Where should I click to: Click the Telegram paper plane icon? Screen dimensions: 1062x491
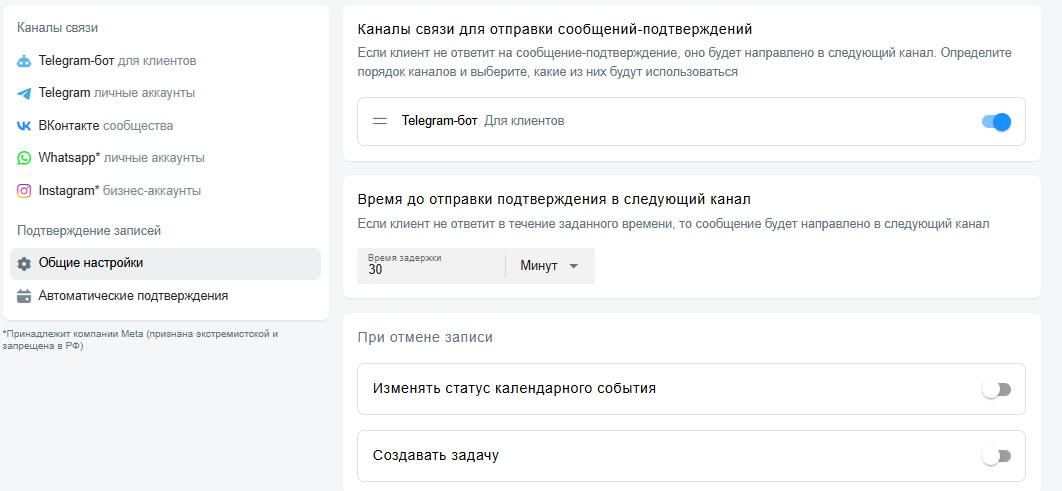pyautogui.click(x=24, y=93)
